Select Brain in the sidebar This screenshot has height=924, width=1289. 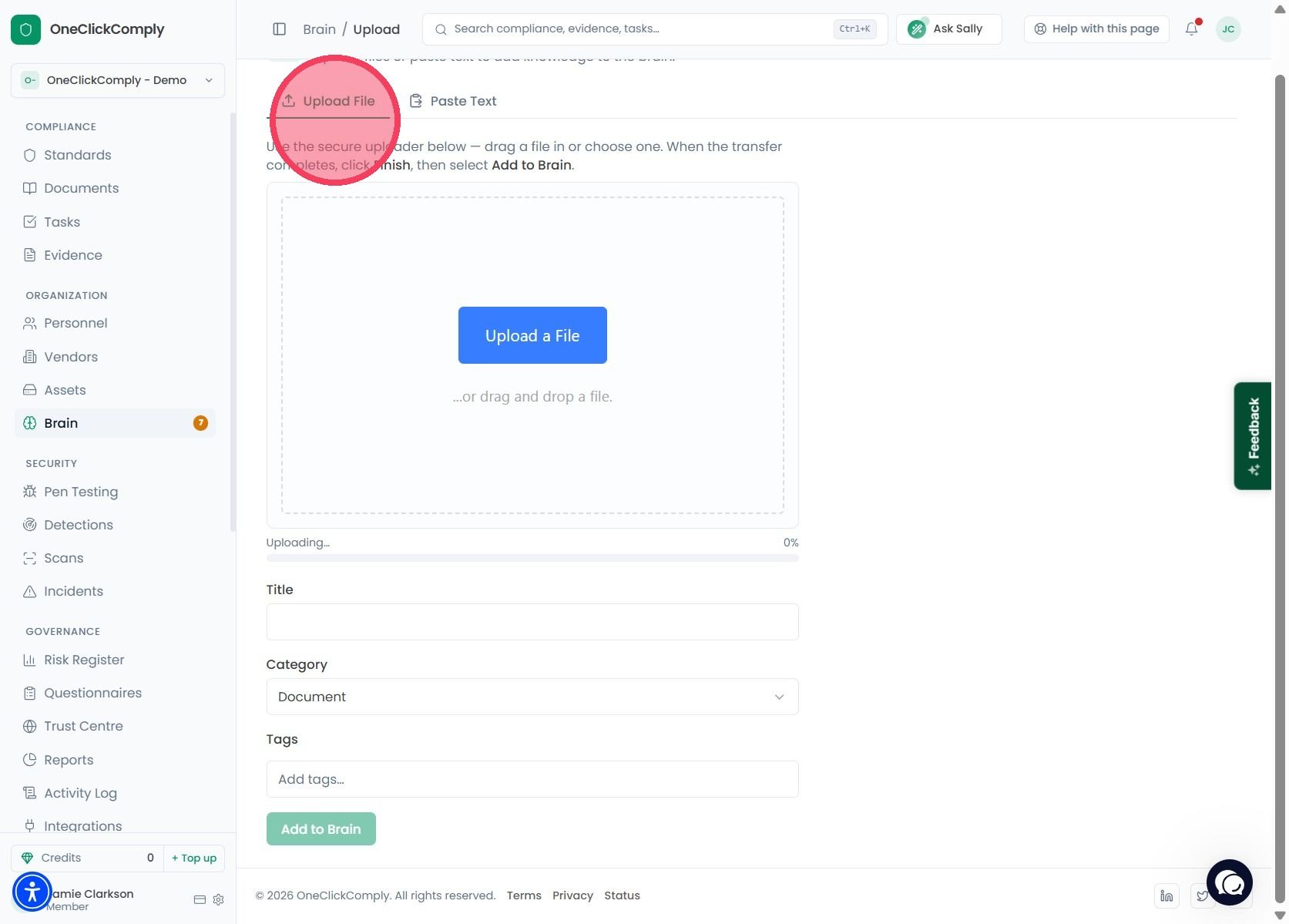(x=115, y=423)
